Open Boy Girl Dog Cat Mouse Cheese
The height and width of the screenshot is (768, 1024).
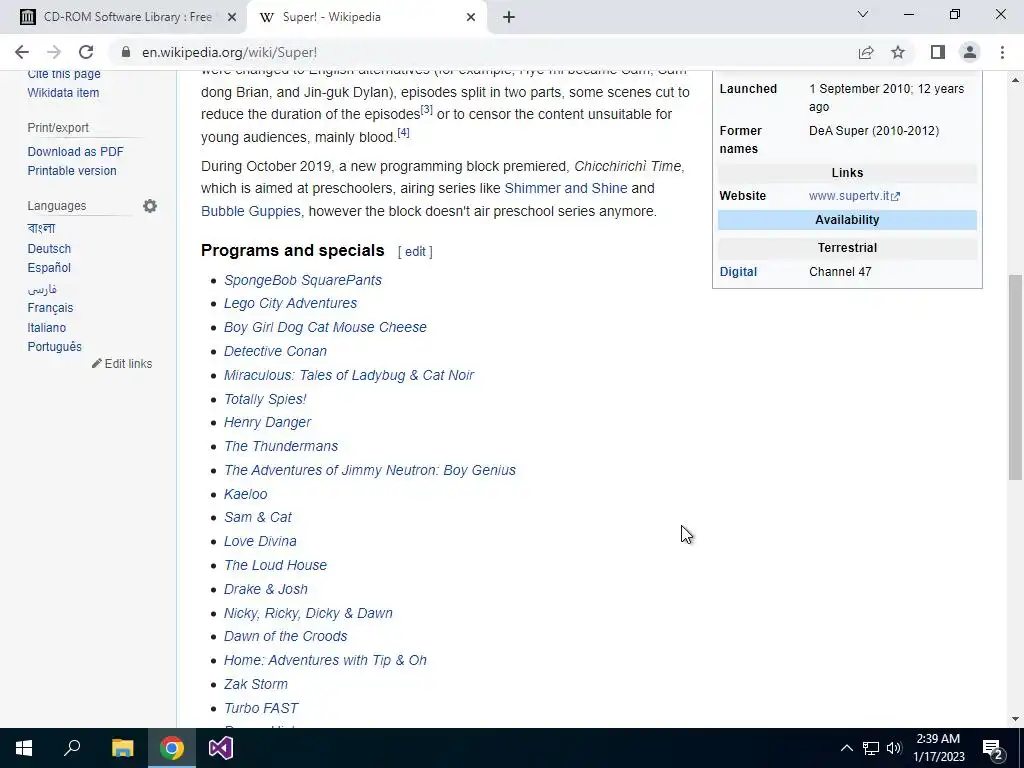click(x=325, y=327)
